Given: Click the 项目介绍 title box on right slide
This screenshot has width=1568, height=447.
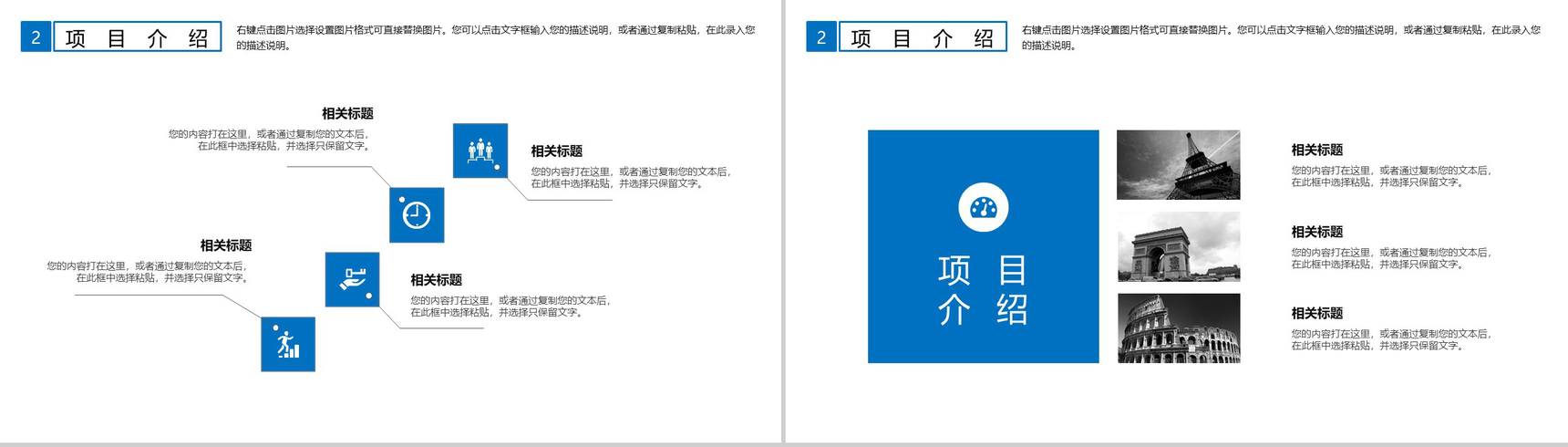Looking at the screenshot, I should [923, 37].
